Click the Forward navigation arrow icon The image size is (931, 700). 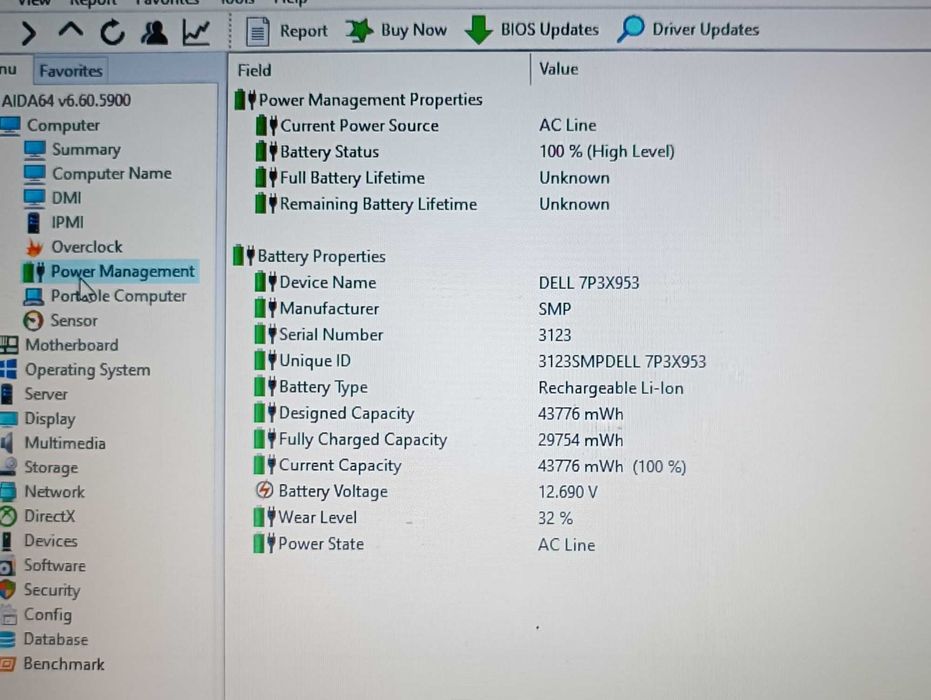(27, 32)
